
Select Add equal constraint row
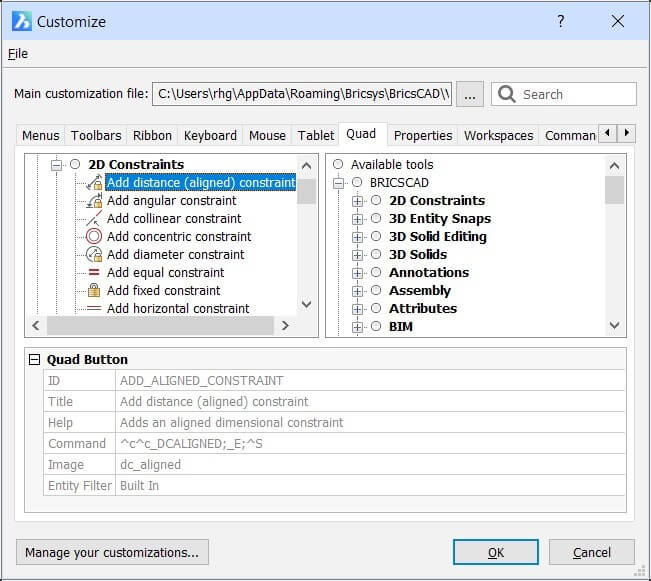pos(166,272)
